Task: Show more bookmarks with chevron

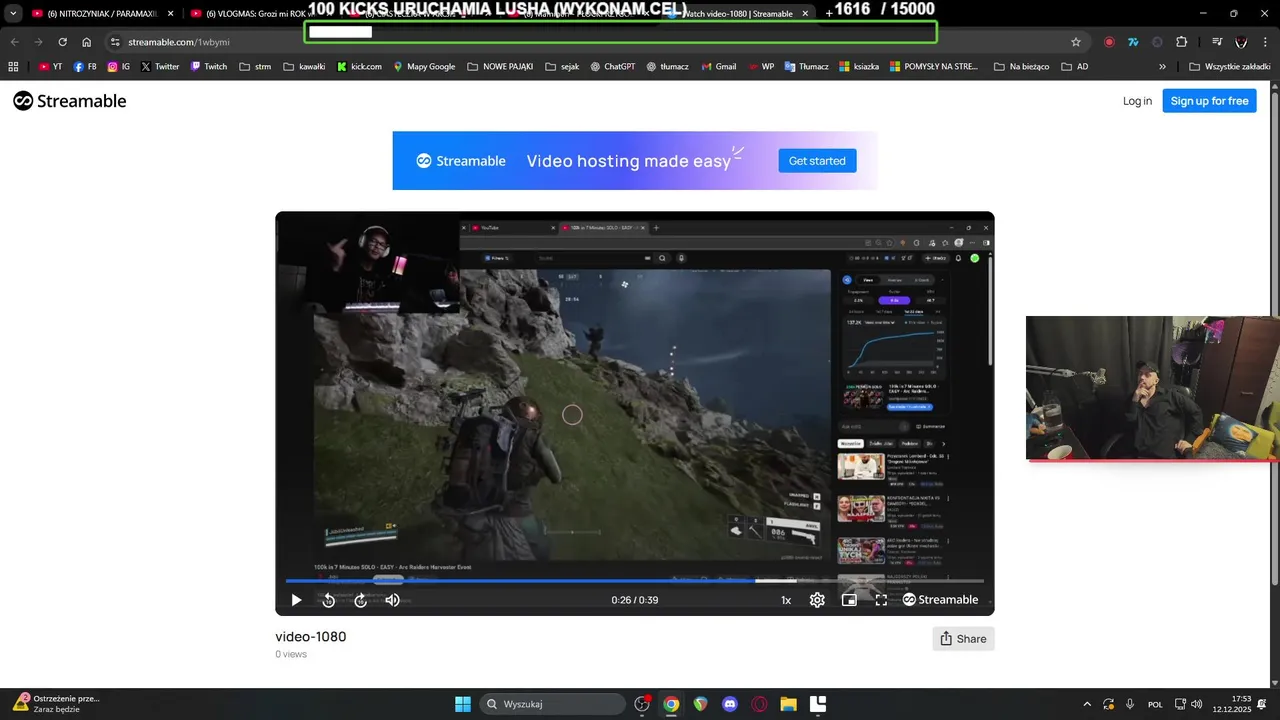Action: tap(1162, 67)
